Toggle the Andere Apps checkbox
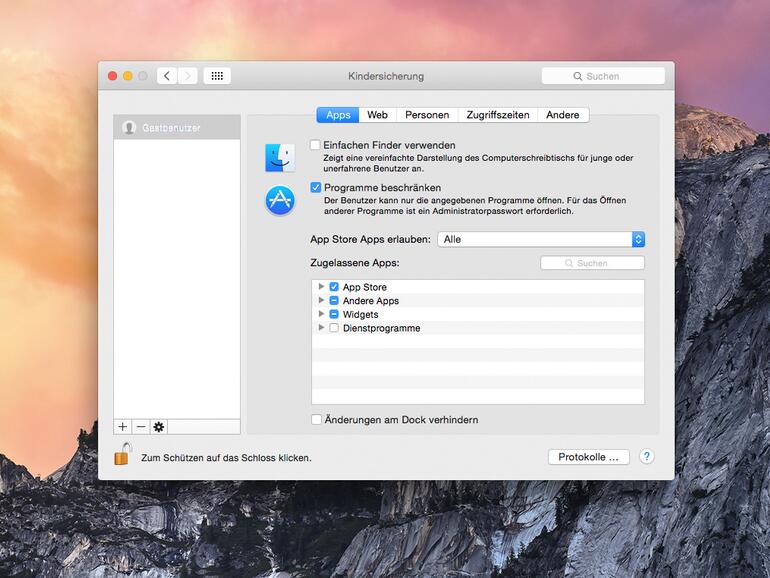 [x=334, y=301]
